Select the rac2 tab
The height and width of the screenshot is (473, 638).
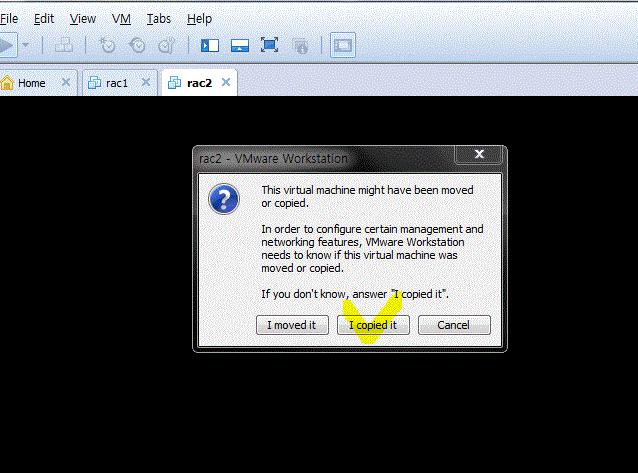199,83
